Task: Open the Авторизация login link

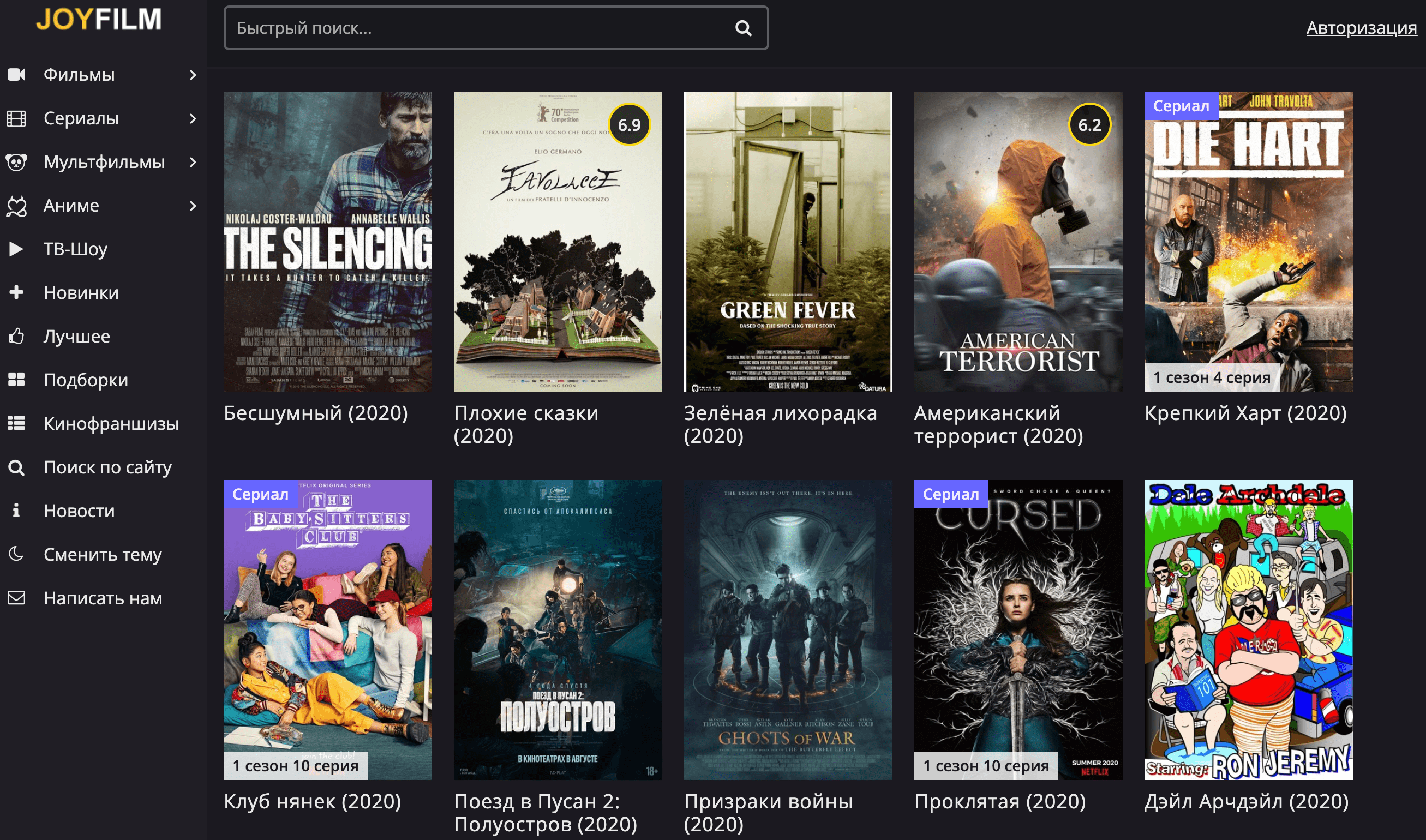Action: 1361,28
